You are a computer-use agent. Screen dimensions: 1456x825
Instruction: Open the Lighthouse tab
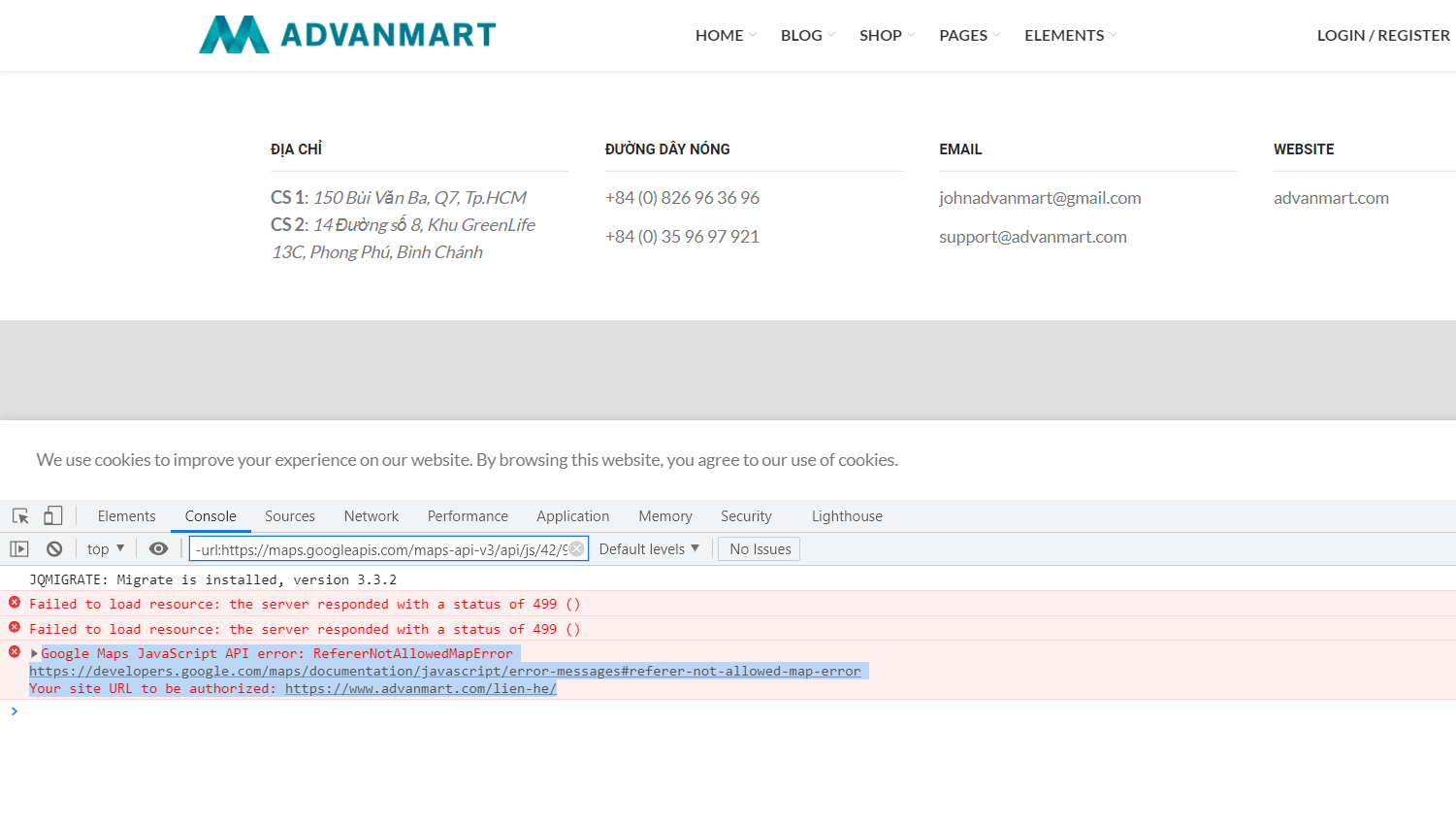(847, 516)
